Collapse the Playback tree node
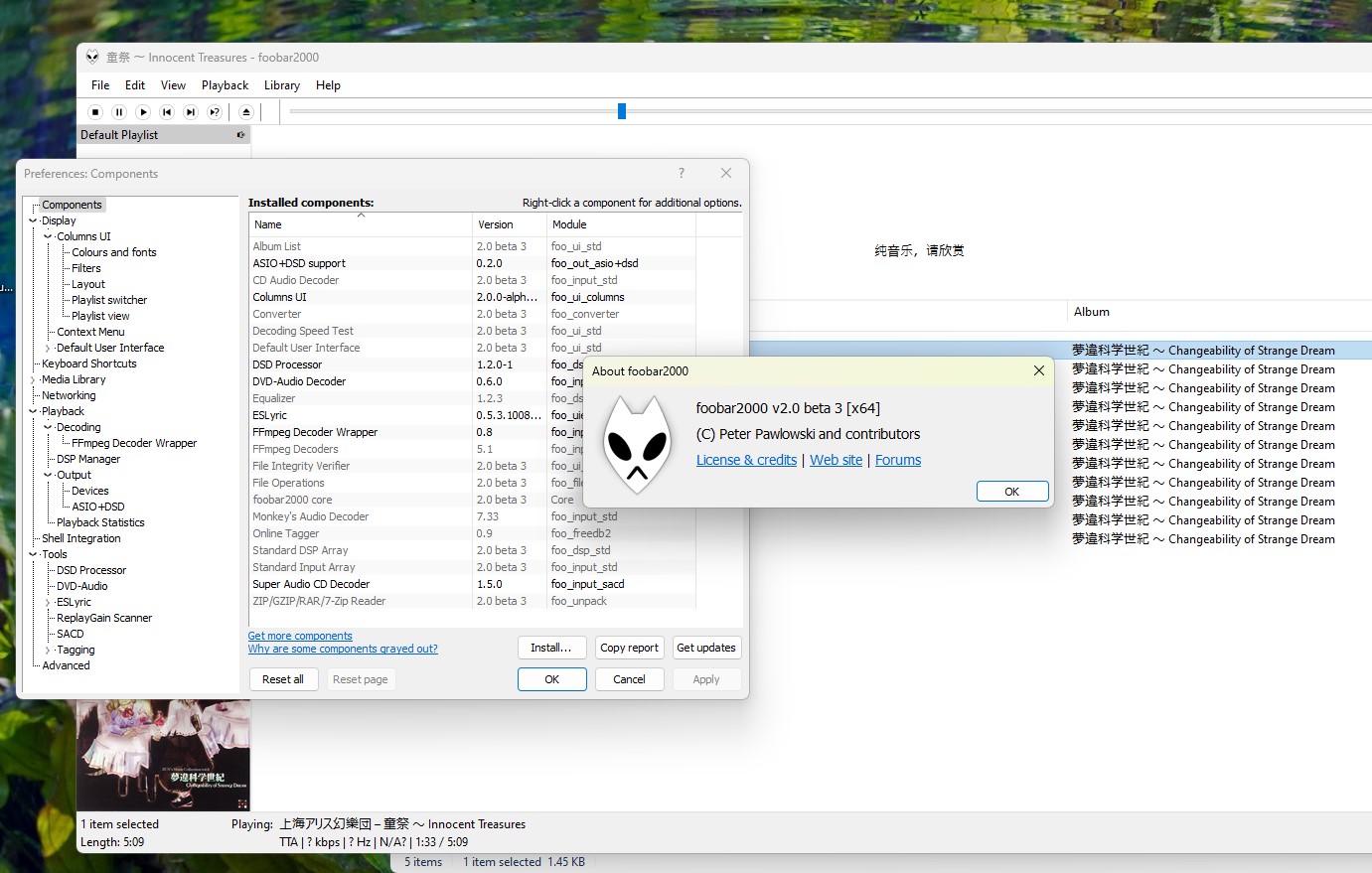The width and height of the screenshot is (1372, 873). (33, 411)
